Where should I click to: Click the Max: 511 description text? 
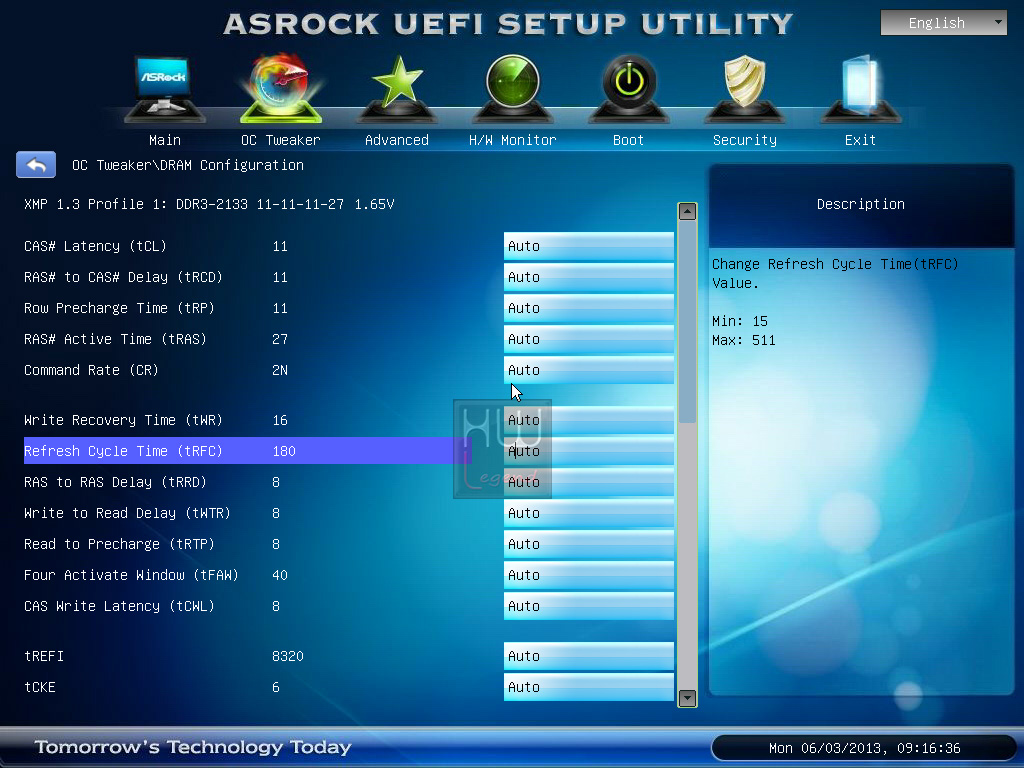coord(744,340)
